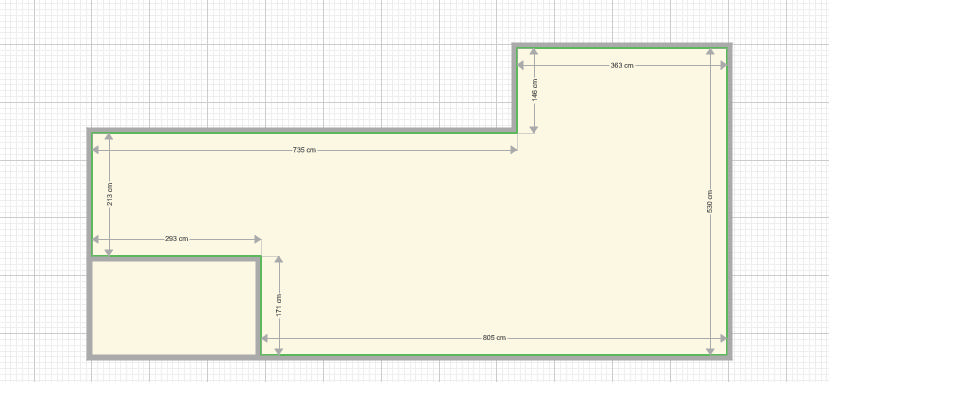Click the 293 cm dimension label

176,239
